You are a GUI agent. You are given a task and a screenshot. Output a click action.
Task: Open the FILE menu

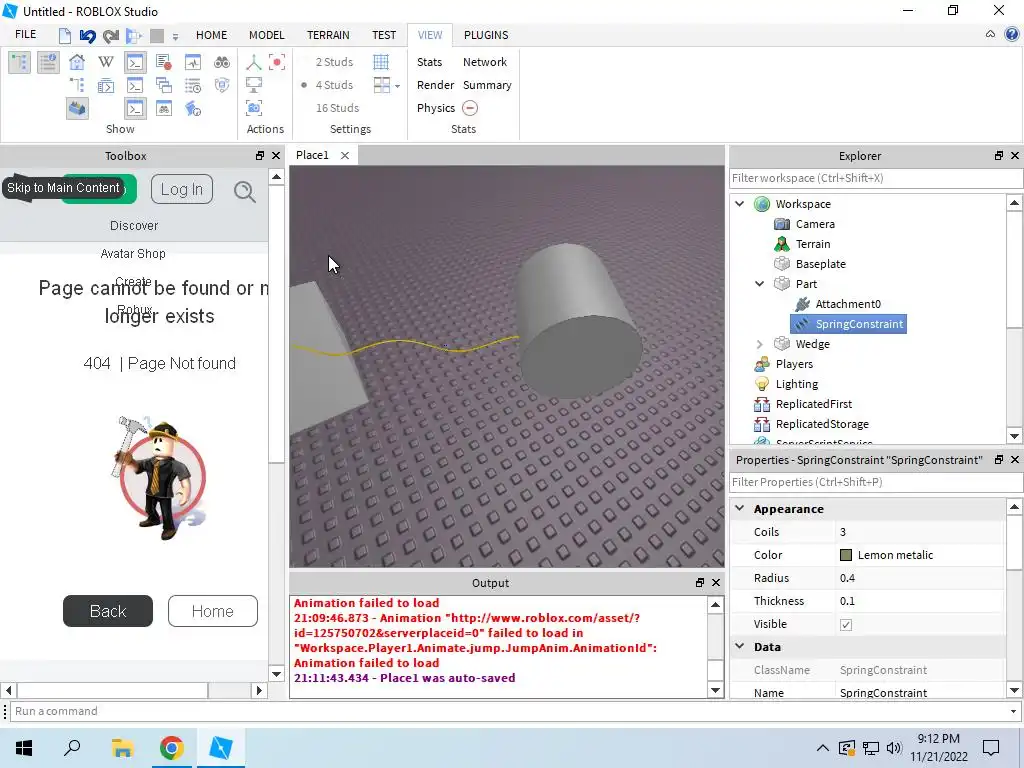pos(25,35)
